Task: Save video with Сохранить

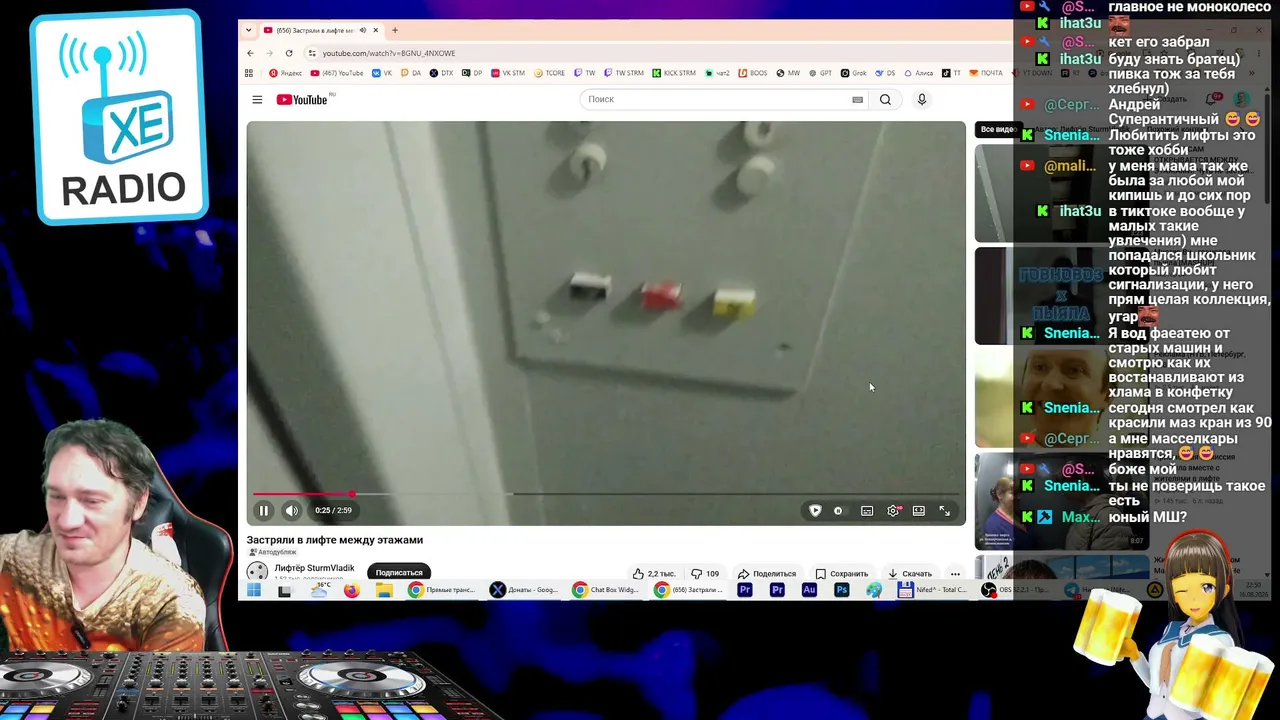Action: coord(841,574)
